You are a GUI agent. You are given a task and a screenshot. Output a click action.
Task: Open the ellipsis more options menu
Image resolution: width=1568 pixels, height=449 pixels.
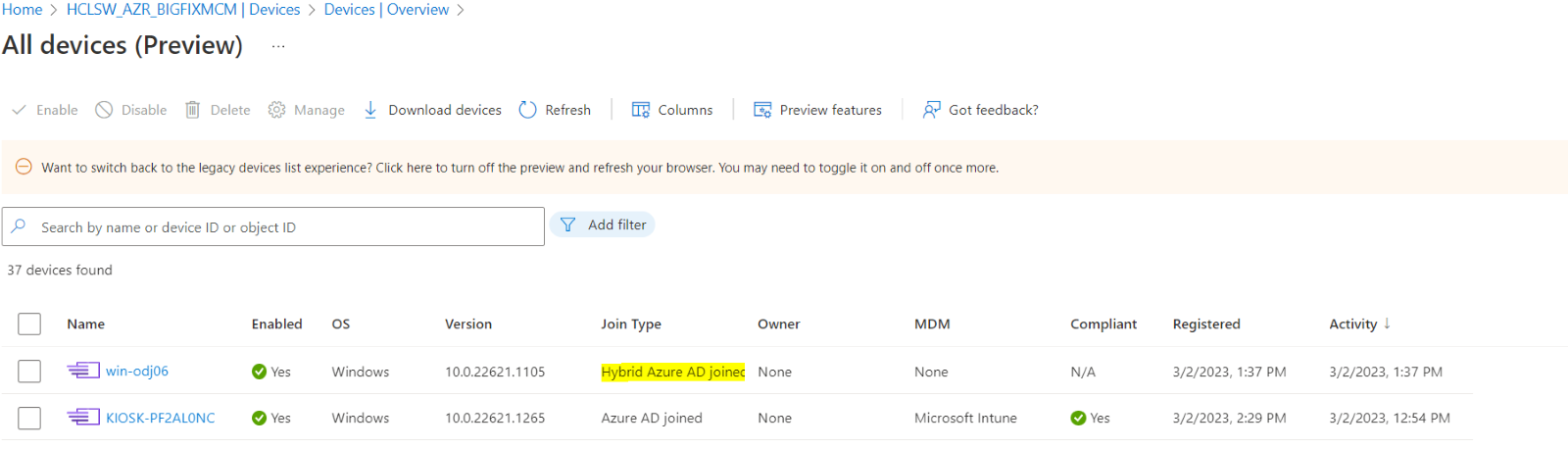click(278, 46)
